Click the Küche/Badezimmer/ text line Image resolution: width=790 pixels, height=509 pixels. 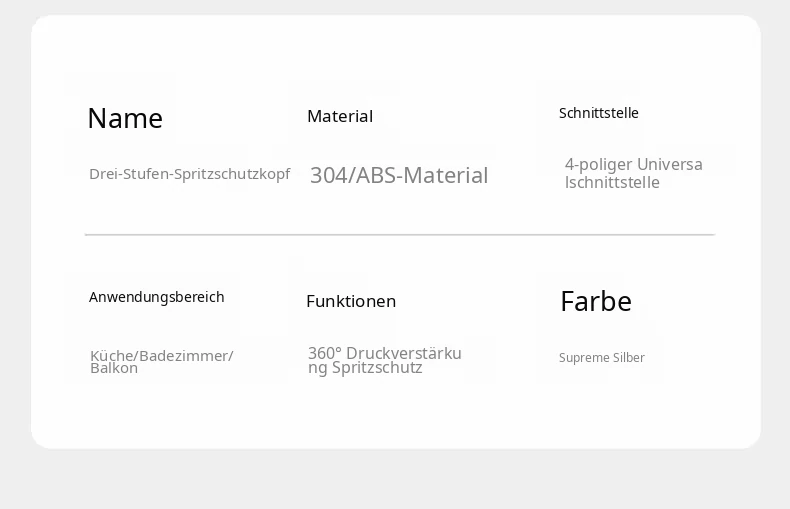(162, 356)
